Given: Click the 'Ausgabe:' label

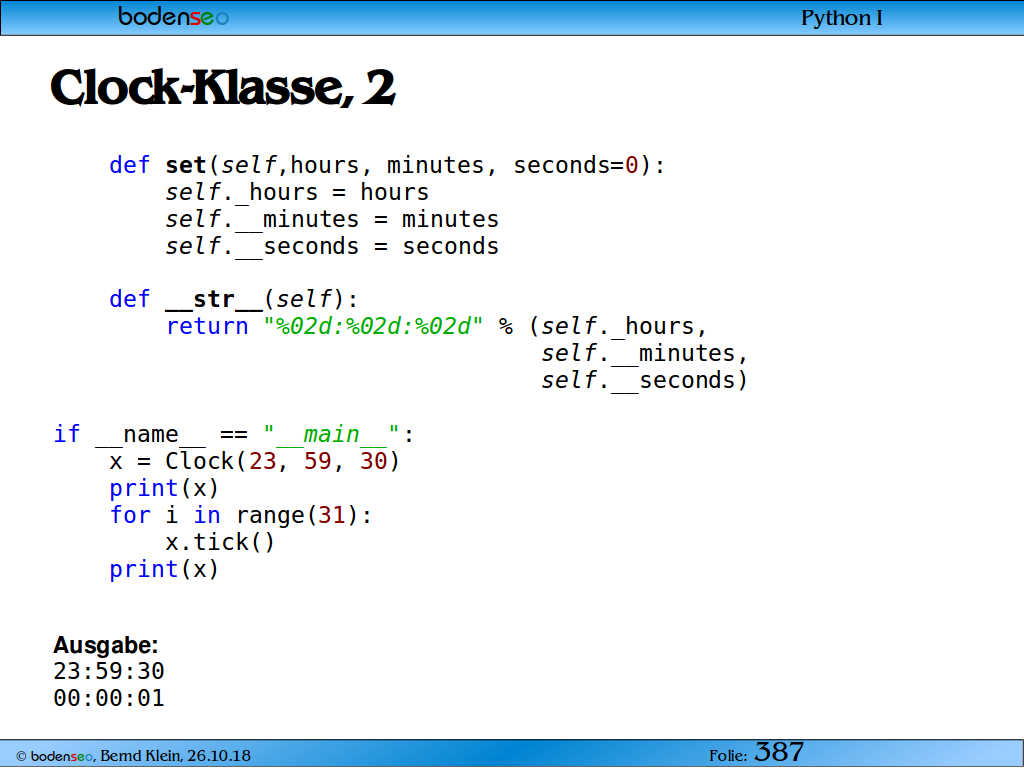Looking at the screenshot, I should pyautogui.click(x=106, y=645).
